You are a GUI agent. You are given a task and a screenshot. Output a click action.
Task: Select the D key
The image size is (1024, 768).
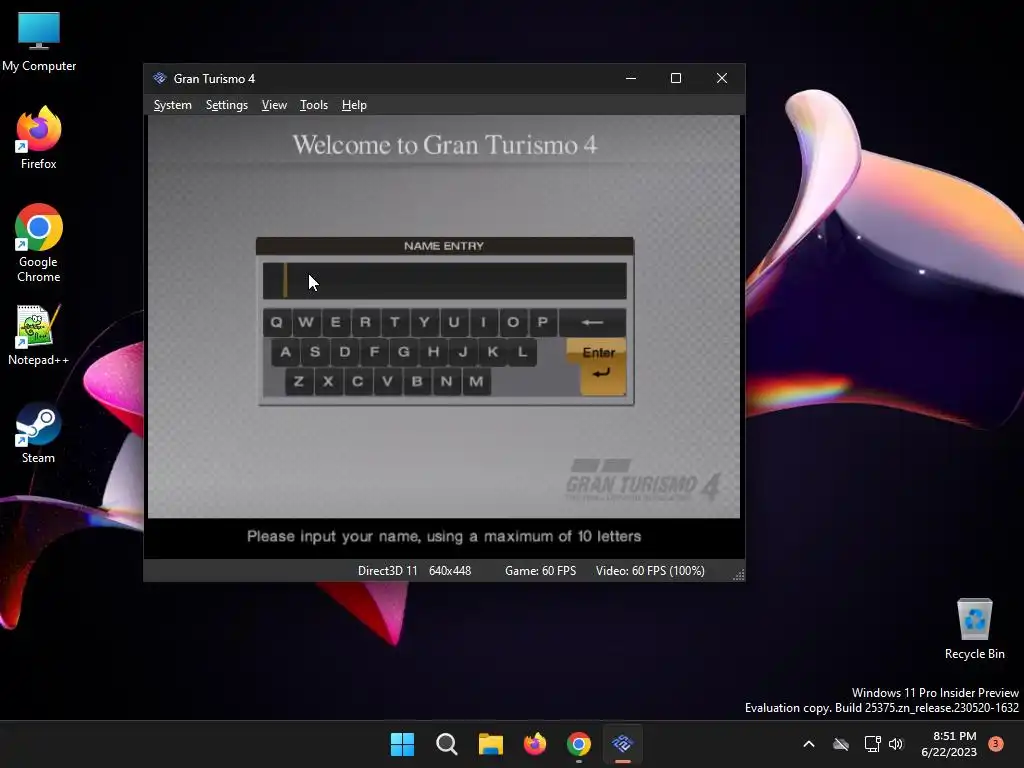click(x=345, y=352)
